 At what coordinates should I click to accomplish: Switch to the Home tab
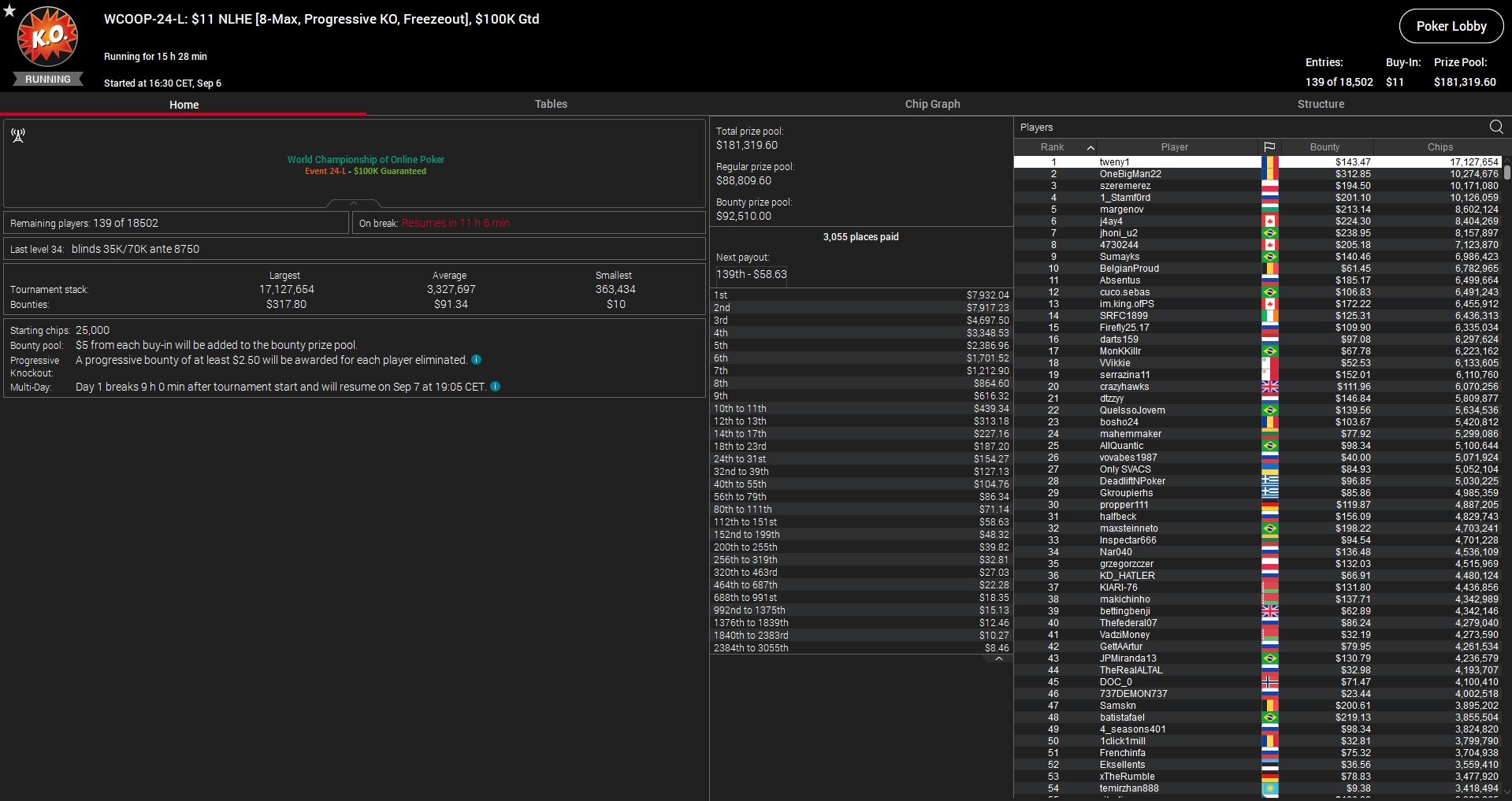pyautogui.click(x=184, y=104)
